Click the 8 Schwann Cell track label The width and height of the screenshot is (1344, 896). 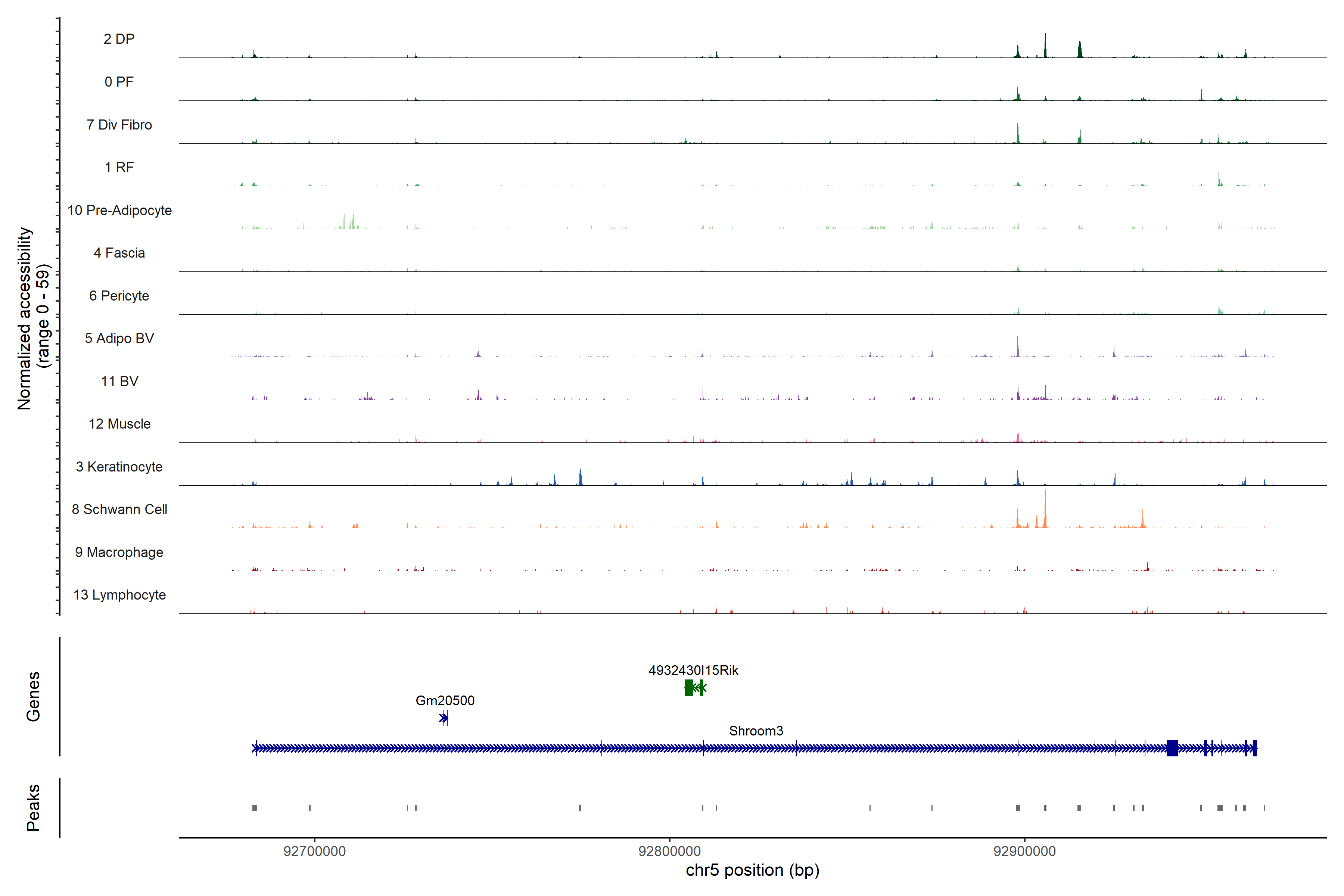click(119, 509)
